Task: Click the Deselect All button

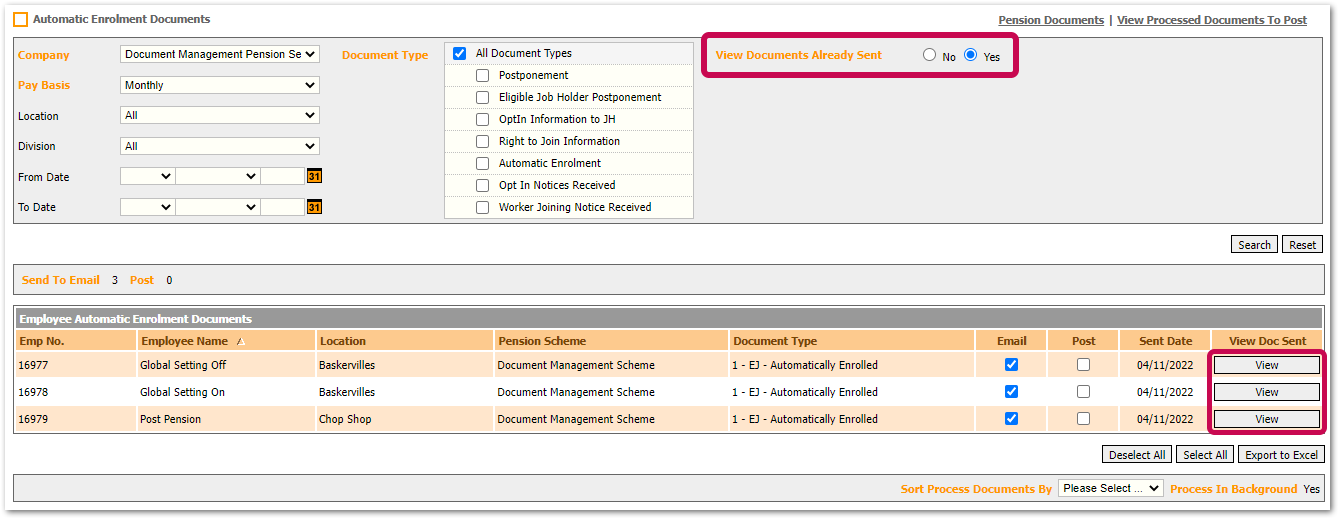Action: 1136,455
